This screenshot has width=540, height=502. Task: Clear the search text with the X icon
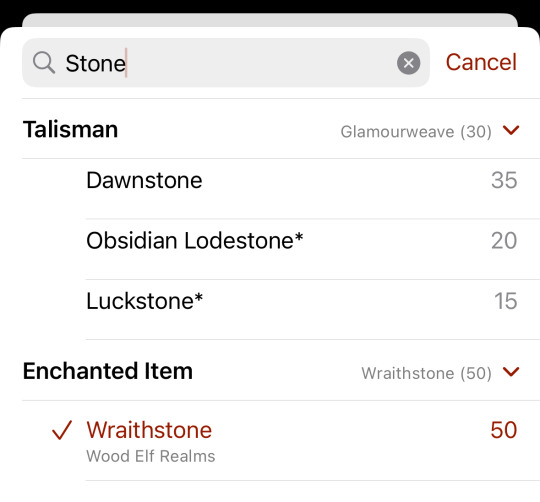(408, 63)
